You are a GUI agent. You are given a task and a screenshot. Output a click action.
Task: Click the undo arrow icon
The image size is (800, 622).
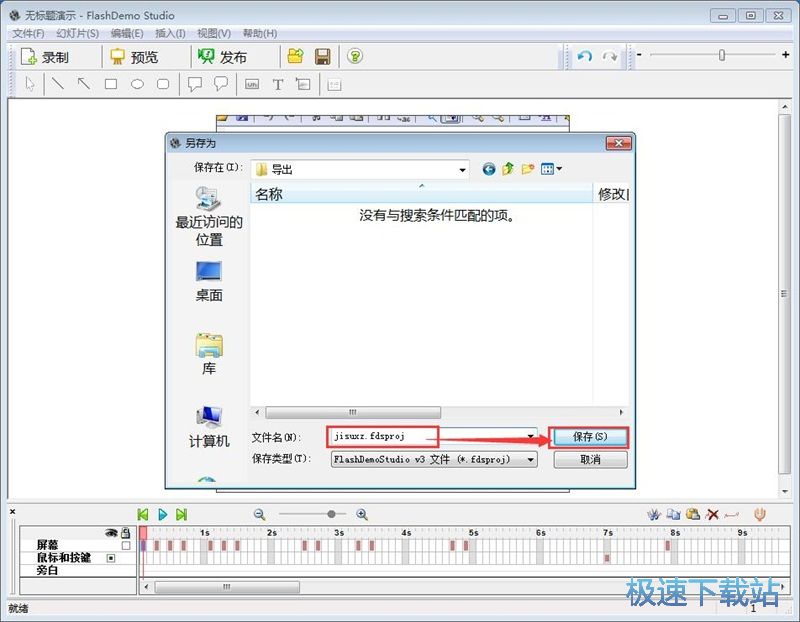coord(585,56)
